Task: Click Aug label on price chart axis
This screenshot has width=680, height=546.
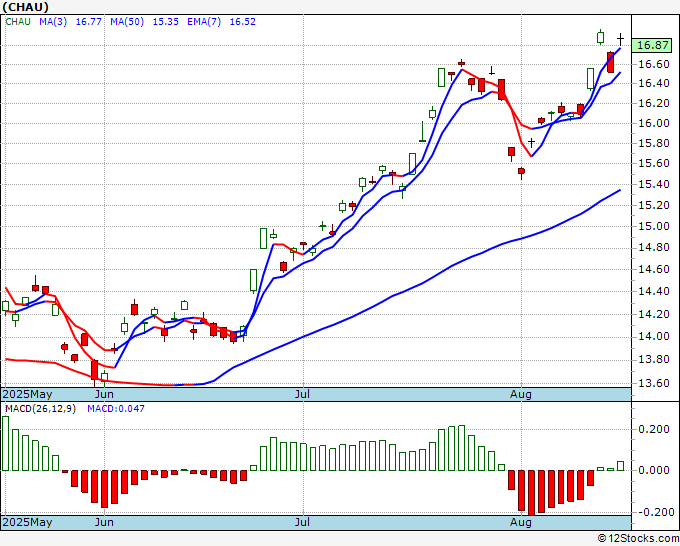Action: point(521,394)
